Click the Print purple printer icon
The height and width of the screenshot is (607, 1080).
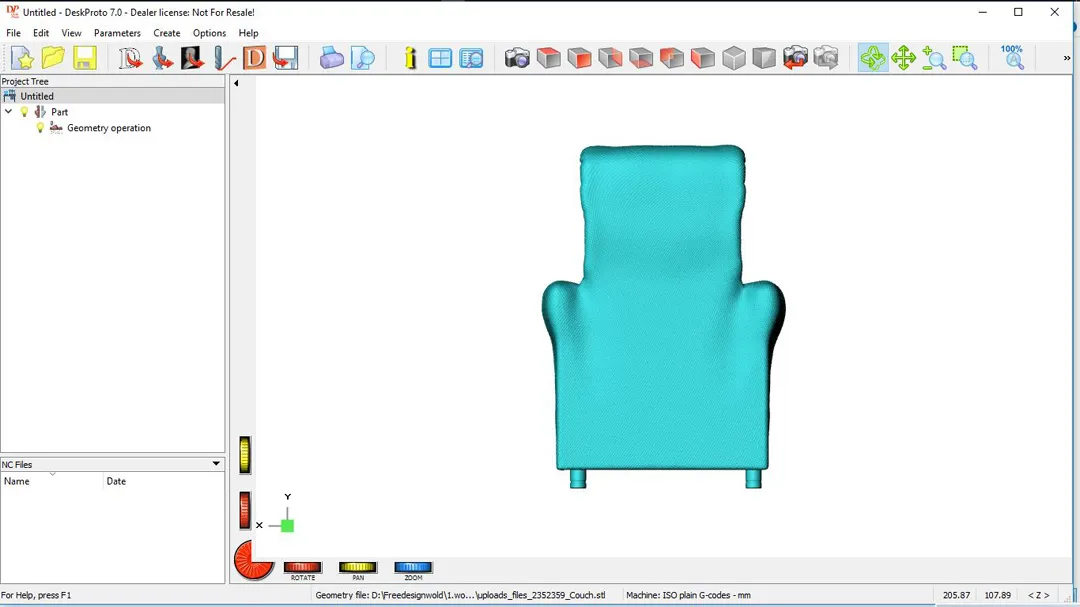point(332,58)
